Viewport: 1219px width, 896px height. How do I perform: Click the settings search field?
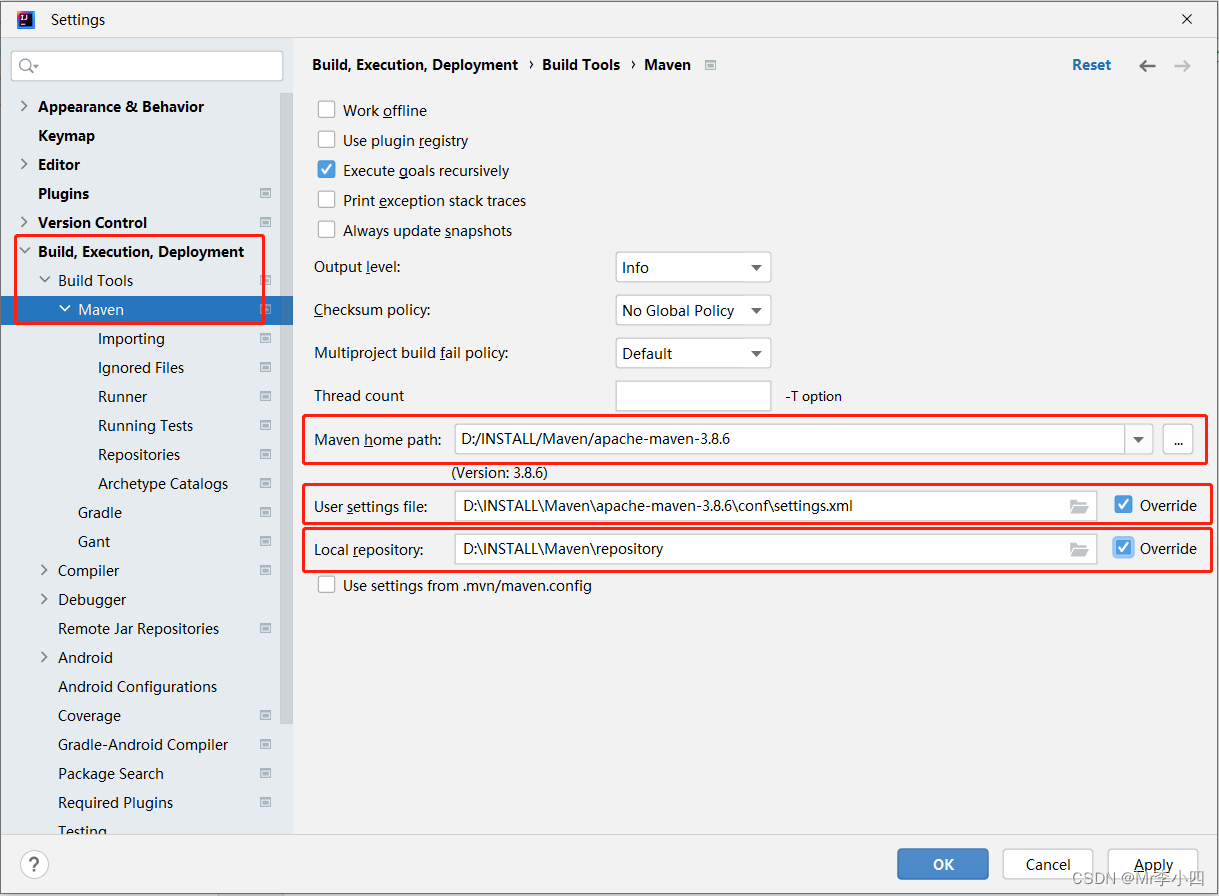click(147, 66)
